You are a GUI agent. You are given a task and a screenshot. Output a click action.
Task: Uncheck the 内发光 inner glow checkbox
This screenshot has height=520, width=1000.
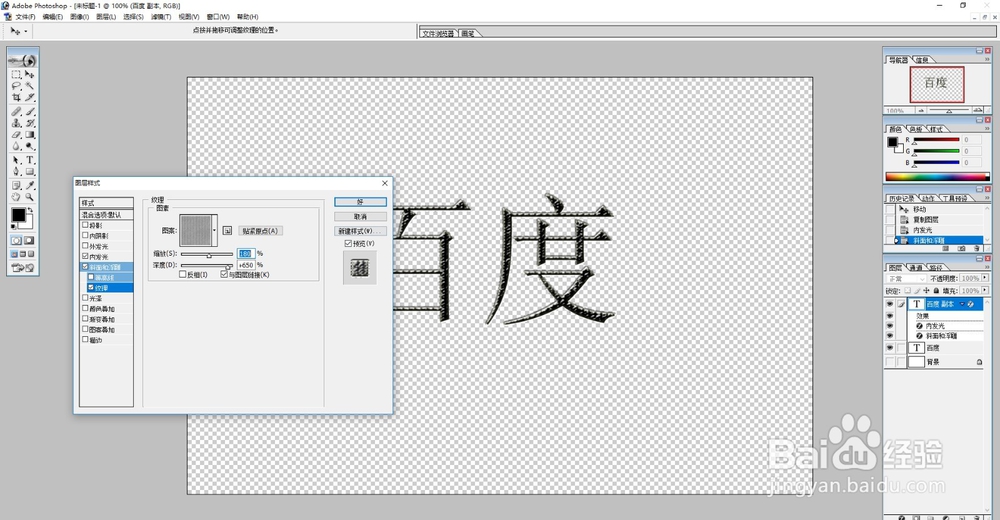tap(85, 256)
